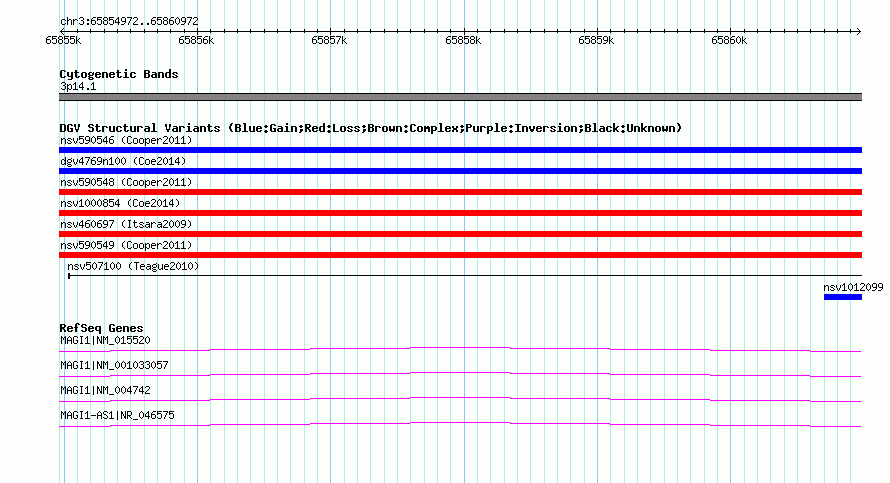Click the MAGI1|NM_001033057 gene label
Screen dimensions: 890x483
[x=114, y=366]
